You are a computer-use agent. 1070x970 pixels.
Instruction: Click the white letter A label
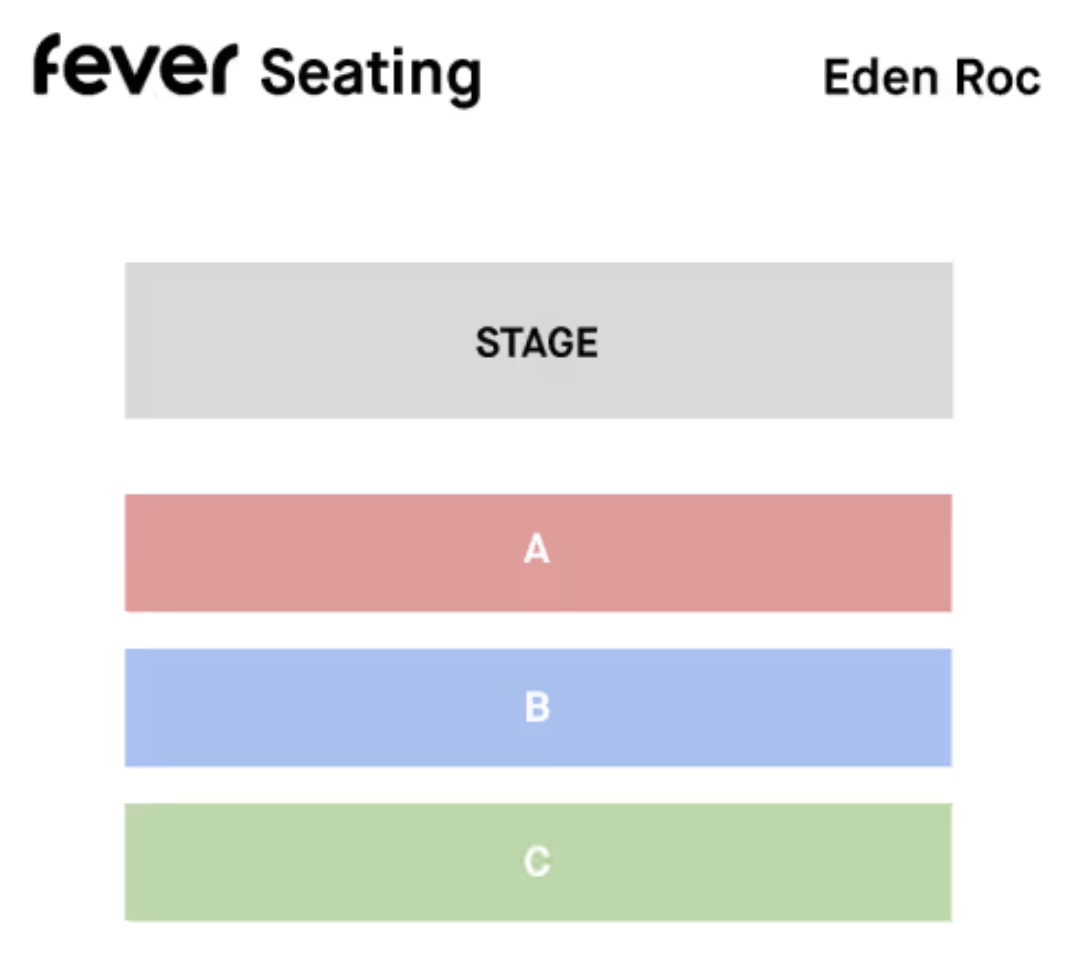537,550
